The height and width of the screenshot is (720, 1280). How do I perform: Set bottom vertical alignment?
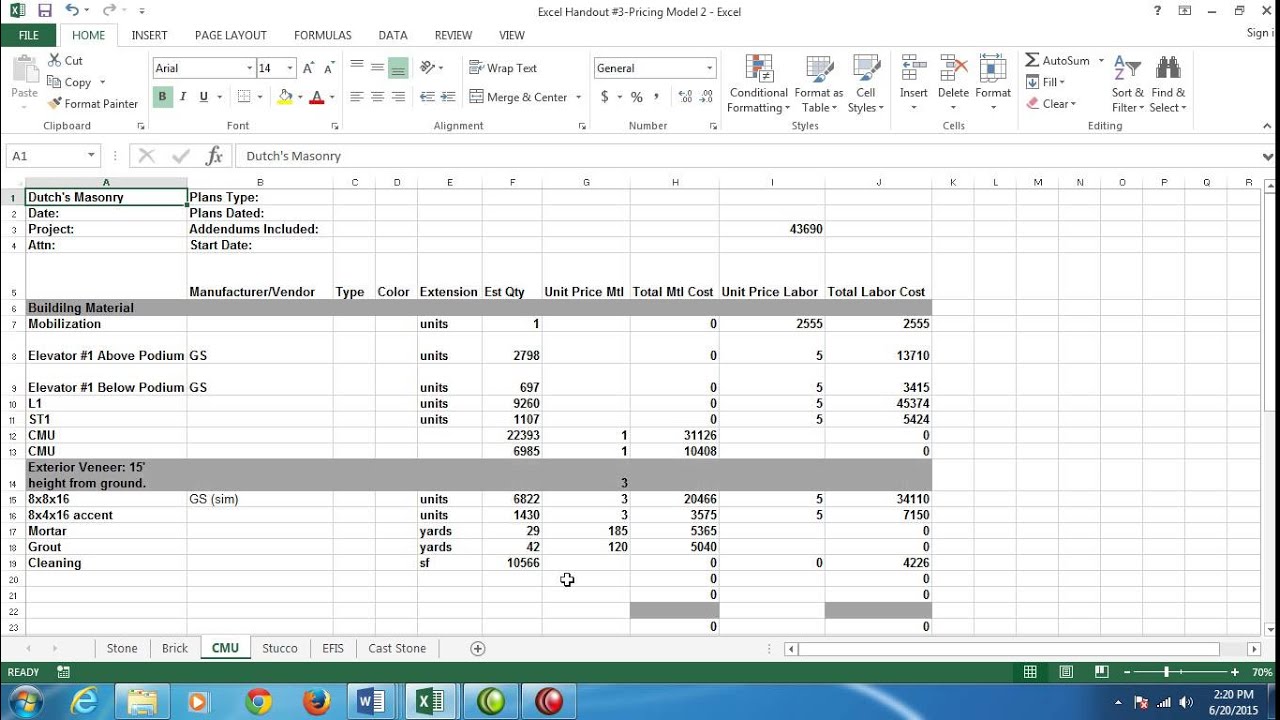click(398, 68)
